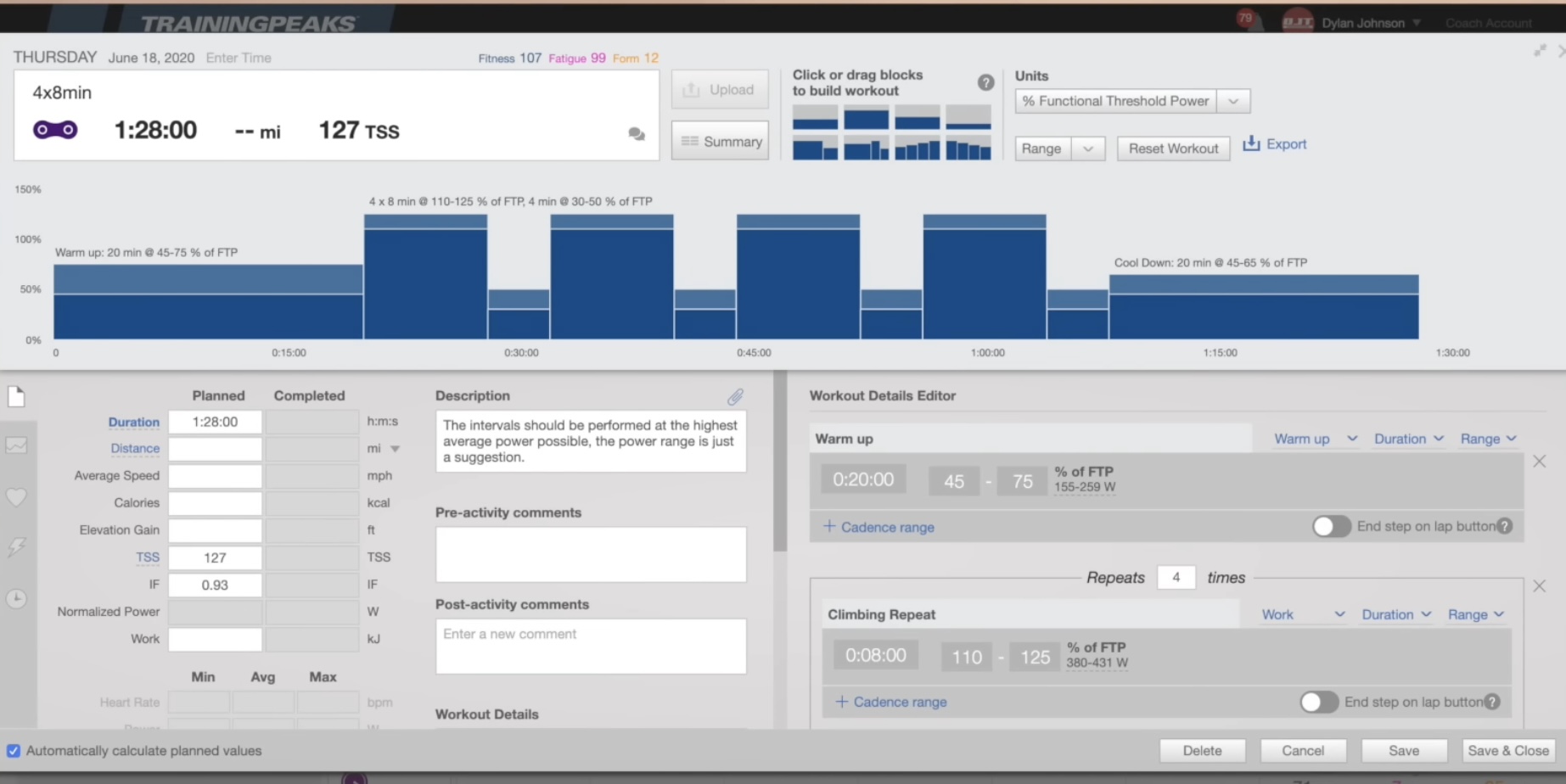Click the help question mark icon

985,82
